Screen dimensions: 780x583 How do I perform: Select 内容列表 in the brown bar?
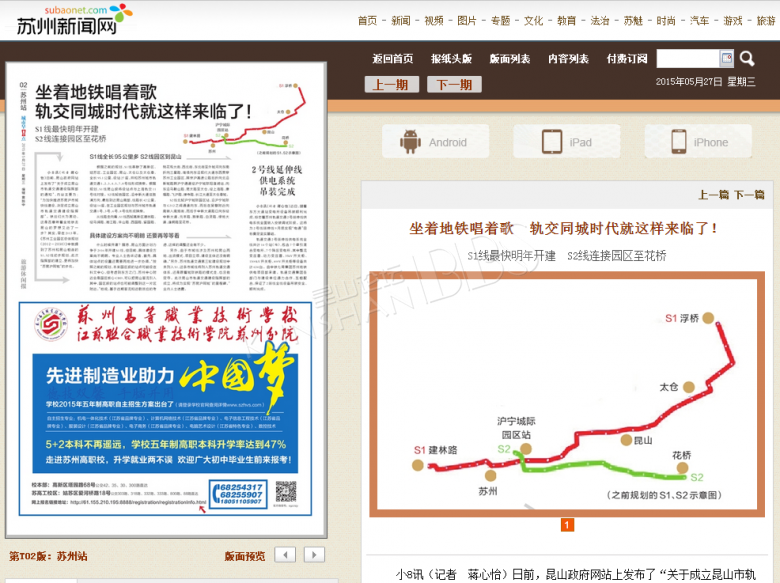[x=568, y=59]
